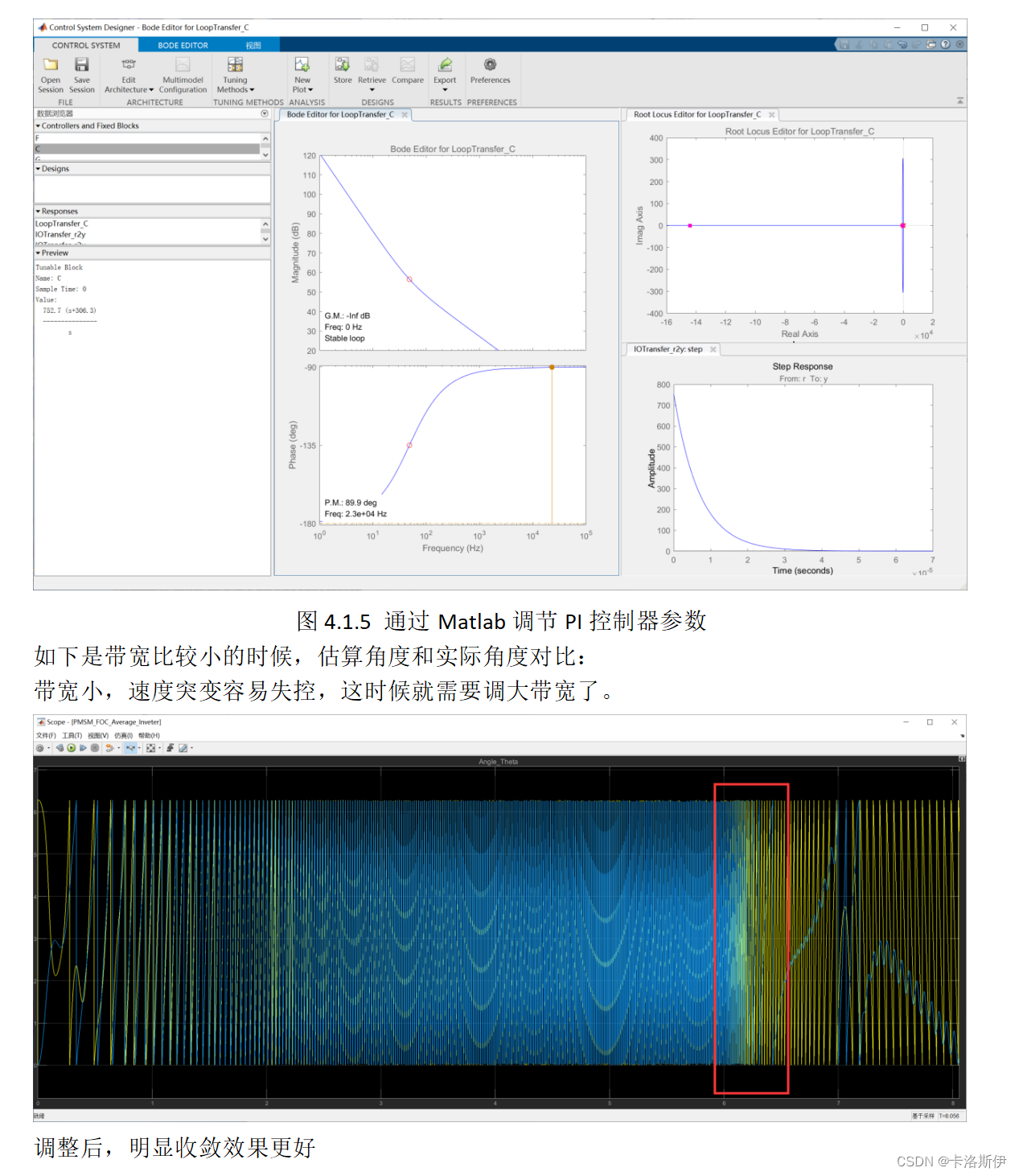Click the magenta pole marker on Bode magnitude plot
The width and height of the screenshot is (1019, 1176).
pos(409,280)
